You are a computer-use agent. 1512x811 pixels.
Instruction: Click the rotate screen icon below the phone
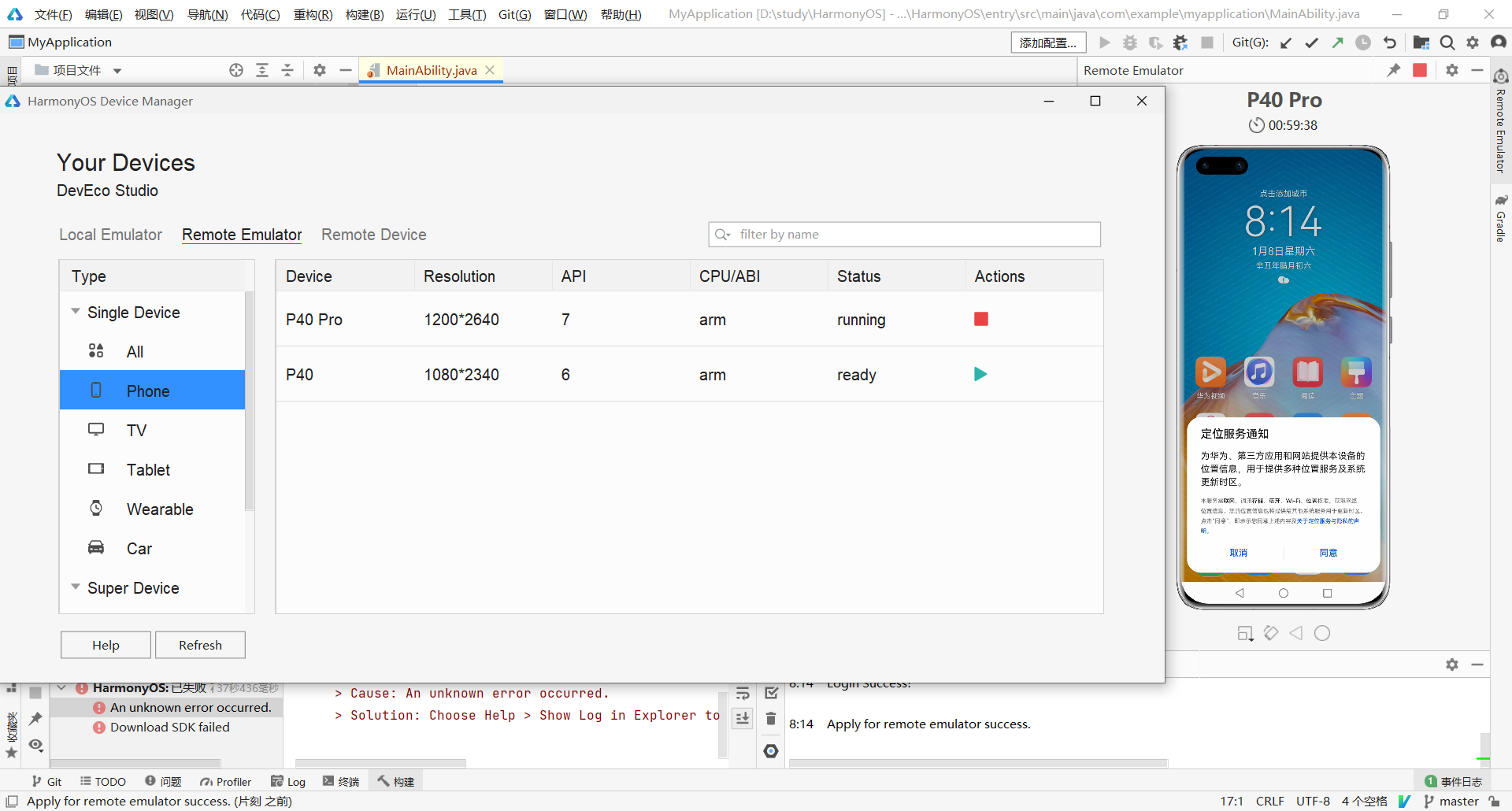pos(1271,633)
